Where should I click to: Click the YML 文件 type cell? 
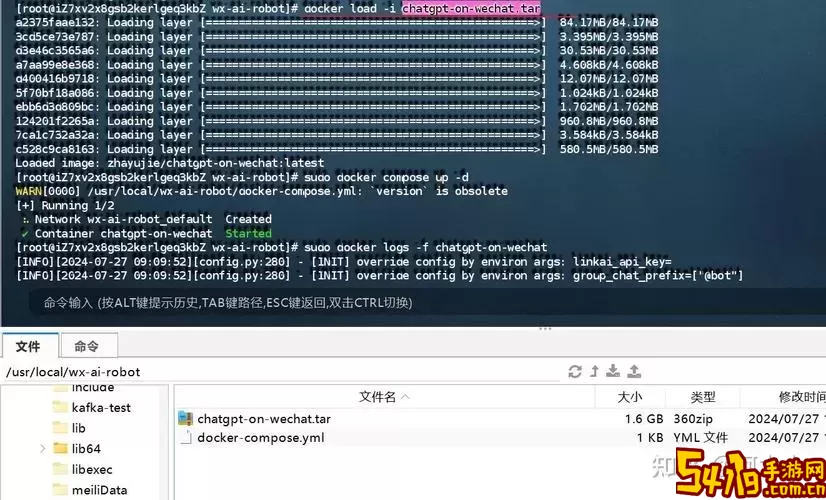(x=700, y=438)
